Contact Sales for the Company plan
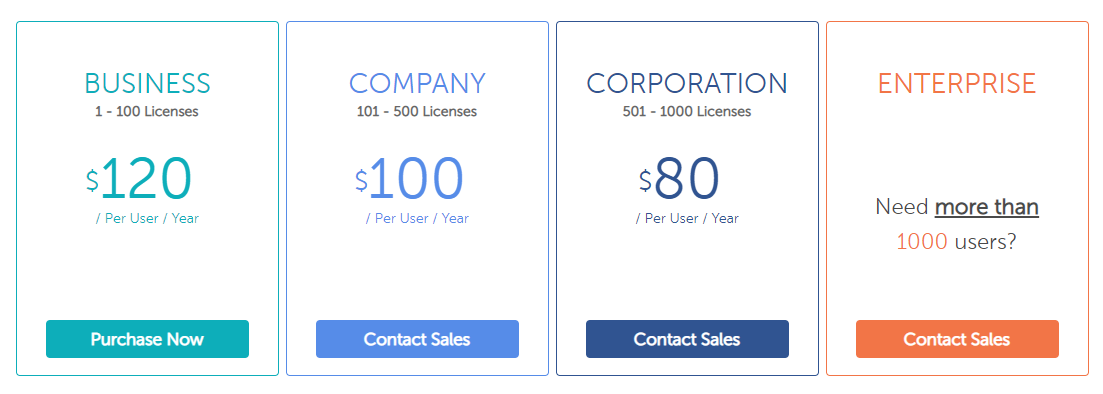1103x394 pixels. 417,339
